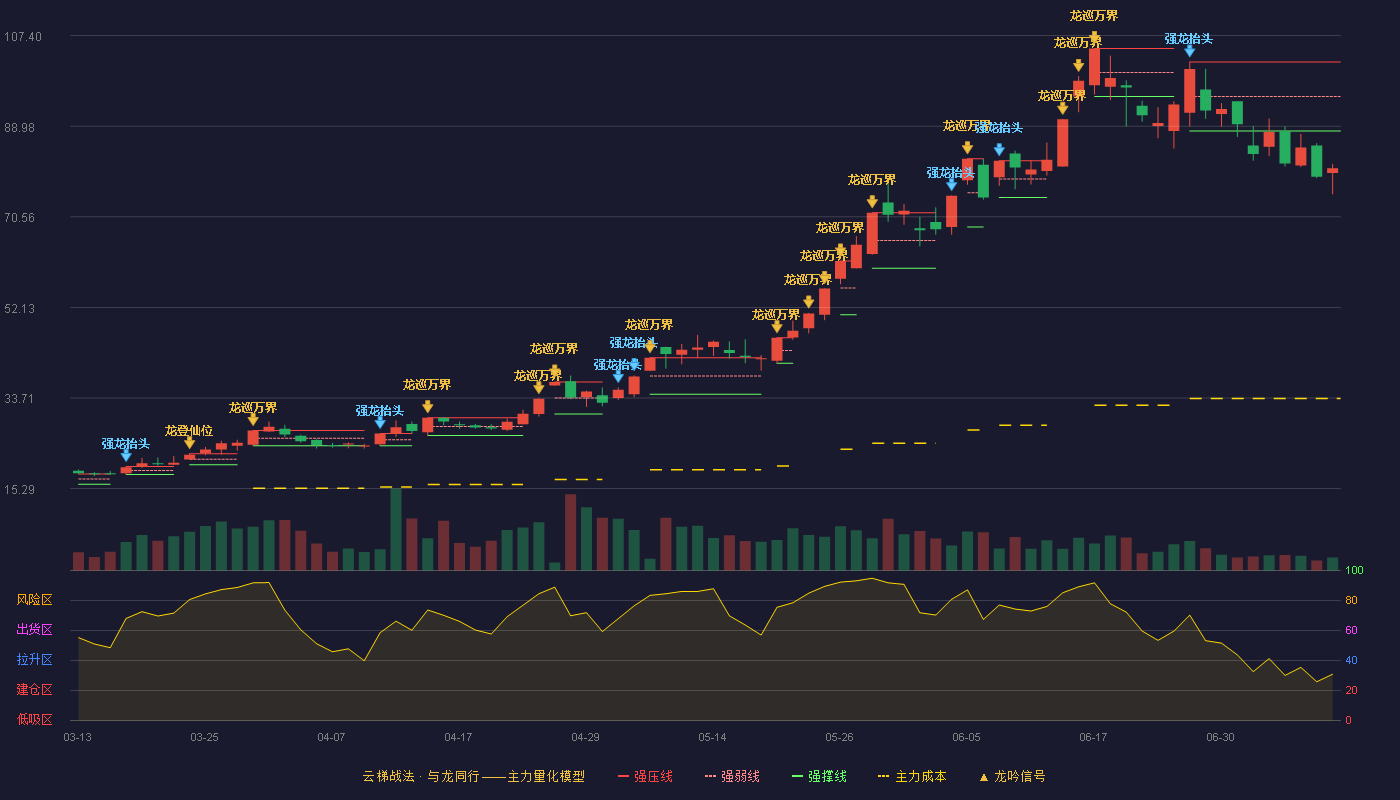Toggle the 龙吟信号 legend item

(x=1012, y=776)
